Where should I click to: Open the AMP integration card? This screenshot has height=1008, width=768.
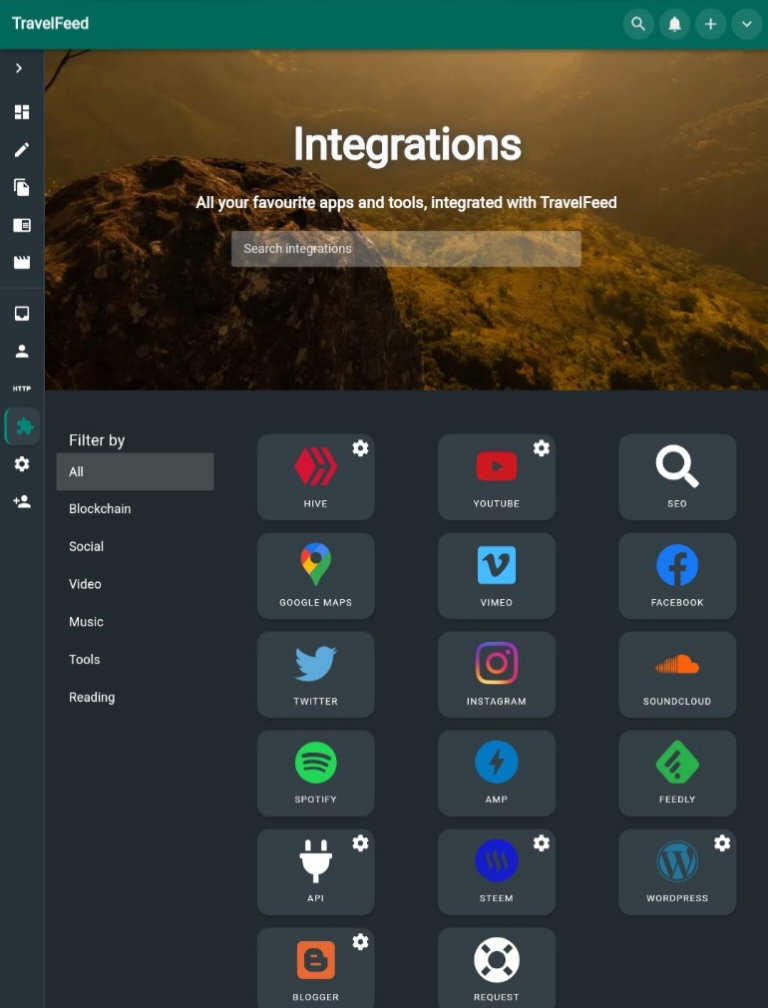(x=496, y=773)
